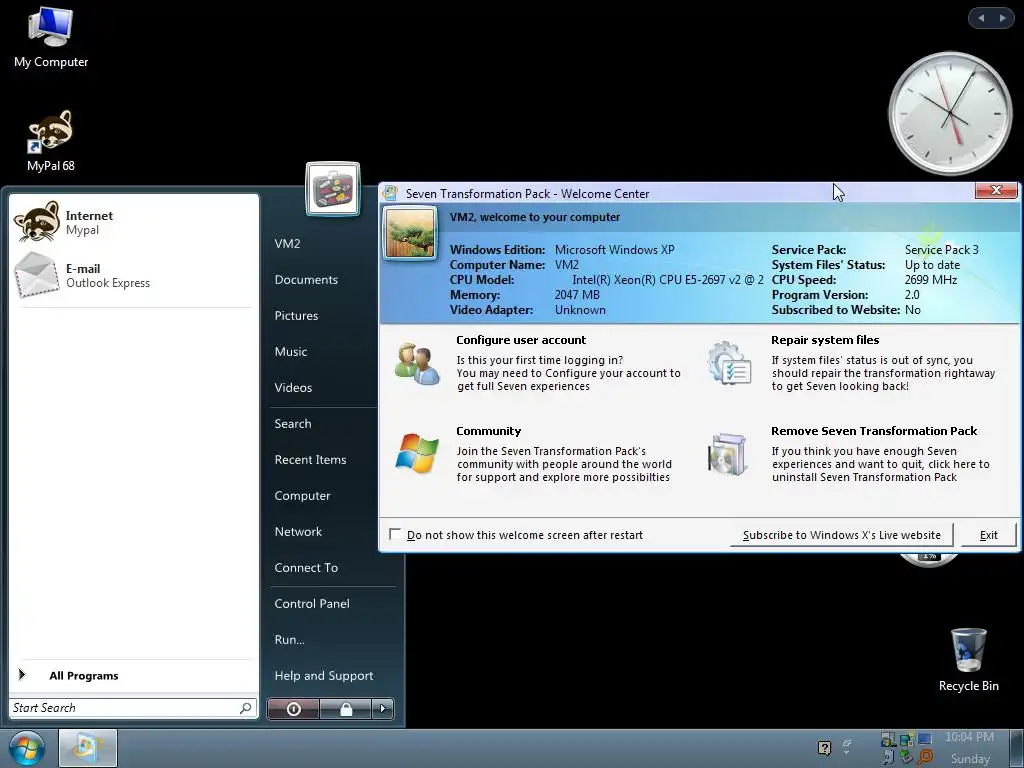Screen dimensions: 1024x768
Task: Click the language bar restore options icon
Action: click(847, 744)
